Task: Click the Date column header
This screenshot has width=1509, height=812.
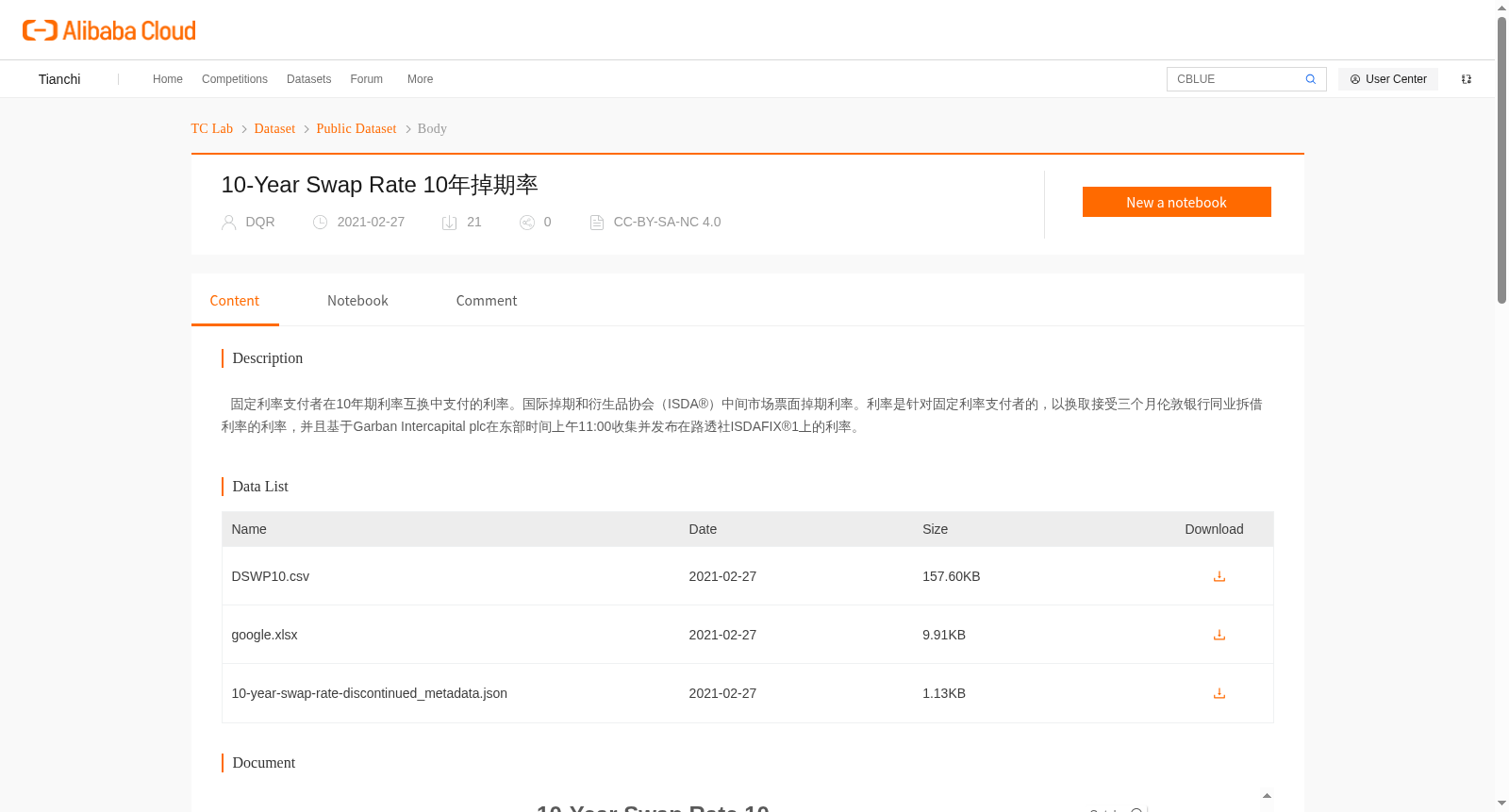Action: pos(703,529)
